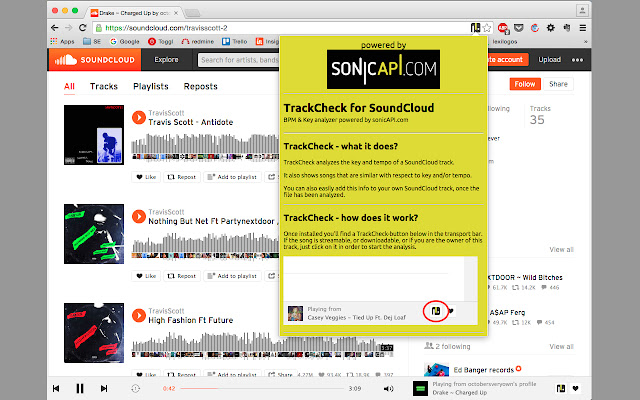This screenshot has width=640, height=400.
Task: Bookmark this page with the star icon
Action: pos(487,28)
